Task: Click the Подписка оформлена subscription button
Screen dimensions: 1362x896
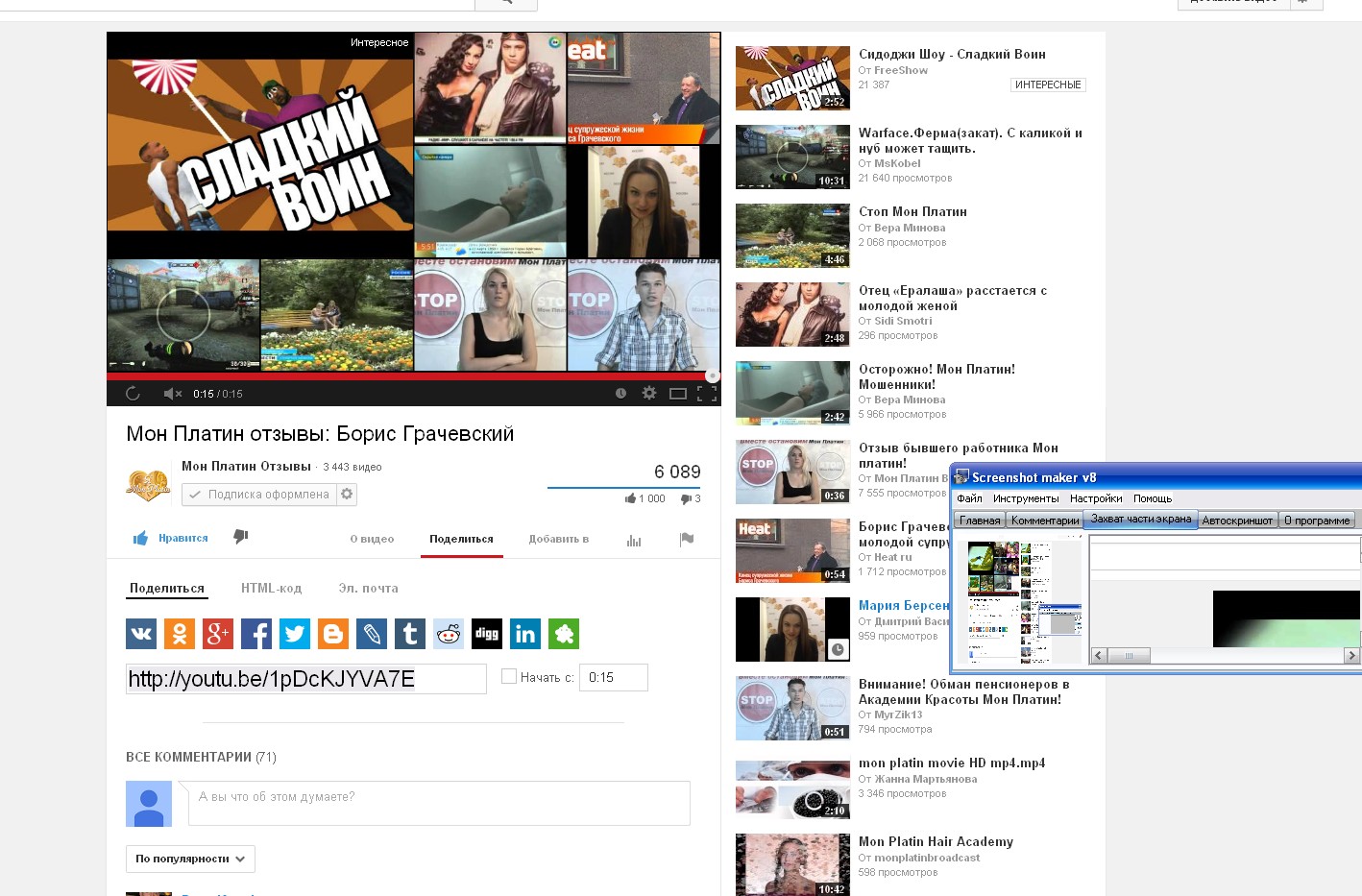Action: click(260, 495)
